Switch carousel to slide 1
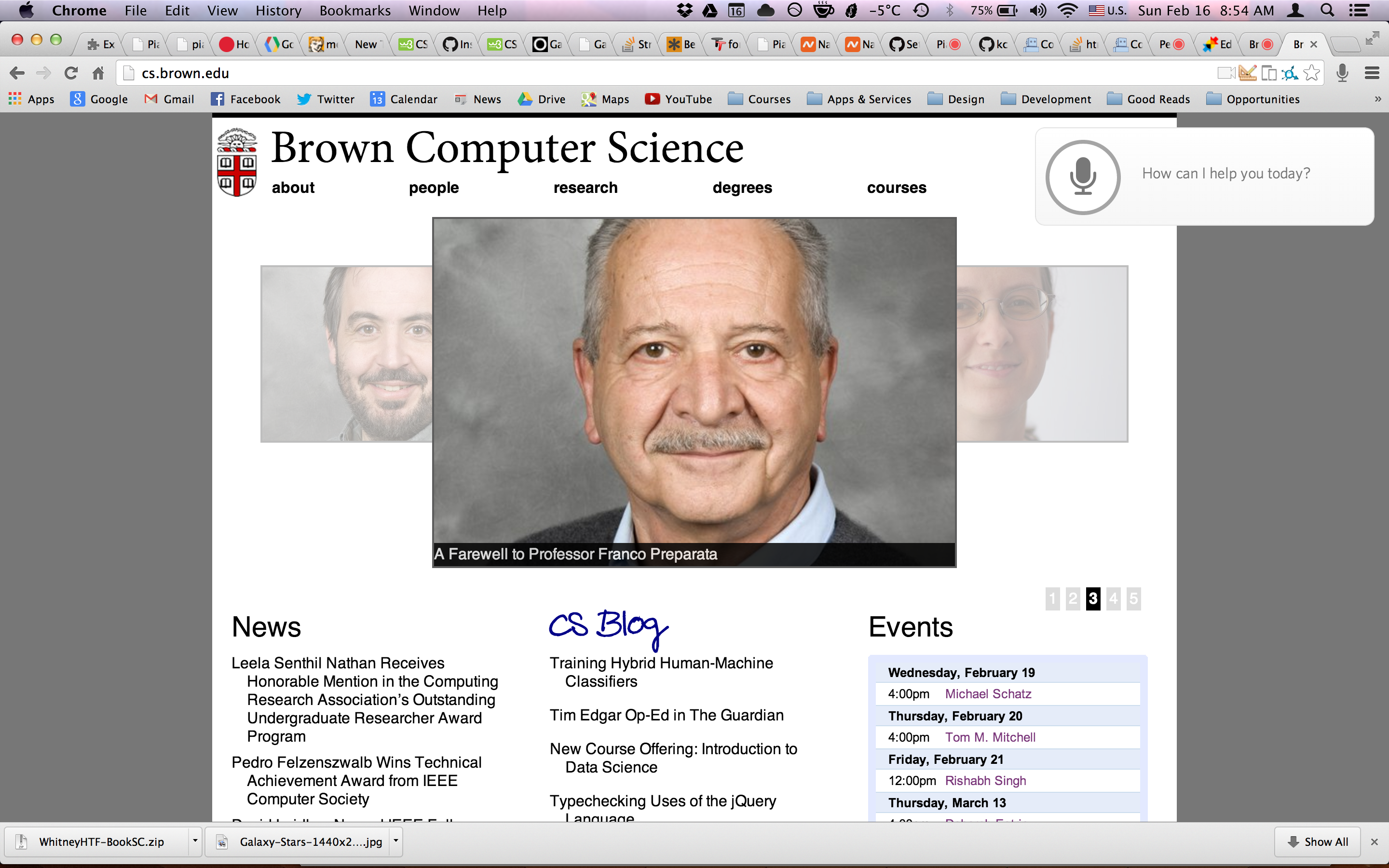 [1052, 599]
